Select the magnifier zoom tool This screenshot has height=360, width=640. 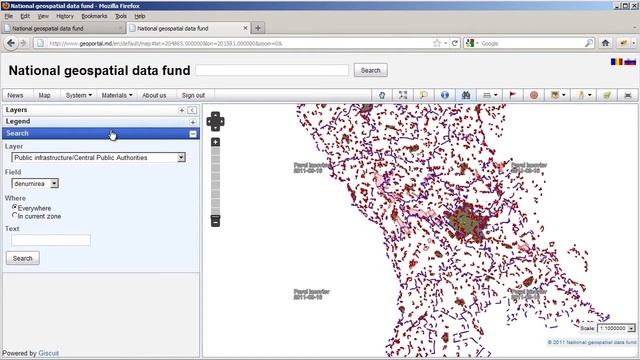click(x=424, y=95)
